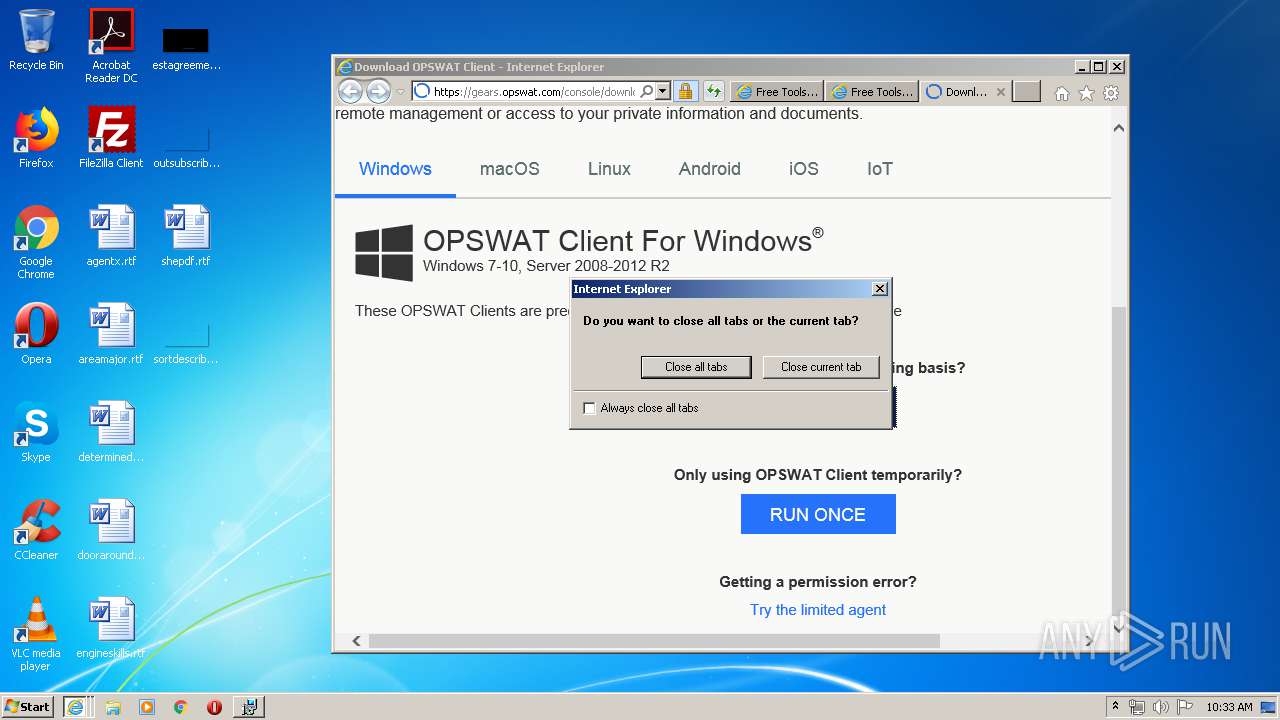
Task: Switch to the iOS platform tab
Action: [x=804, y=169]
